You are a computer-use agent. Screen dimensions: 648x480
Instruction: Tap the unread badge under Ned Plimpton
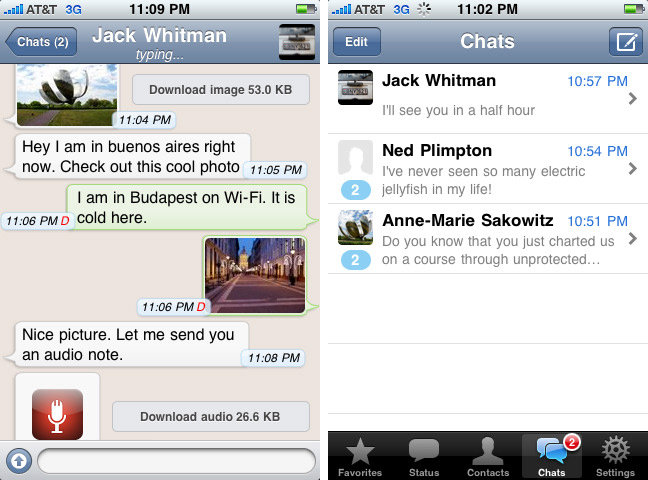[355, 190]
